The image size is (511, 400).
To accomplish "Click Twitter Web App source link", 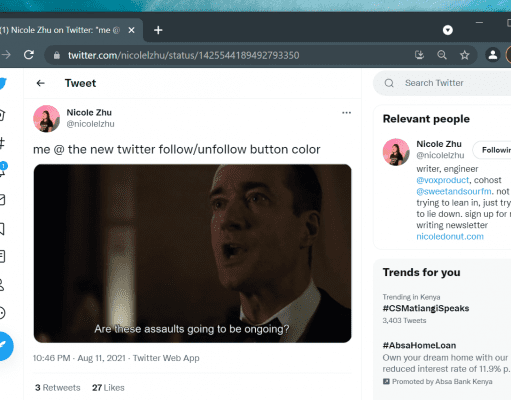I will [x=166, y=358].
